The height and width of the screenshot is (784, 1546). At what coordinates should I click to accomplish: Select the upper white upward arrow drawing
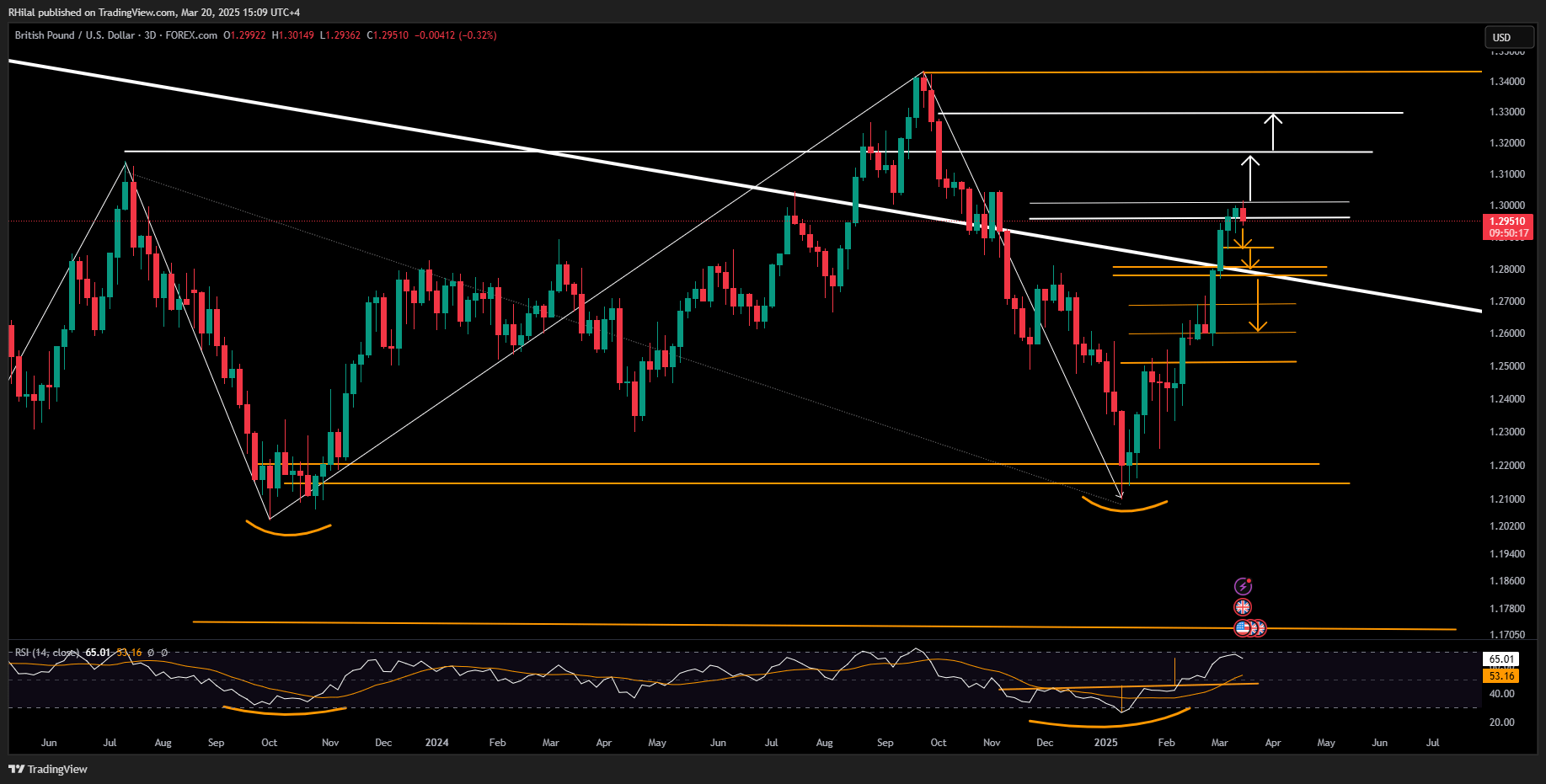point(1273,131)
